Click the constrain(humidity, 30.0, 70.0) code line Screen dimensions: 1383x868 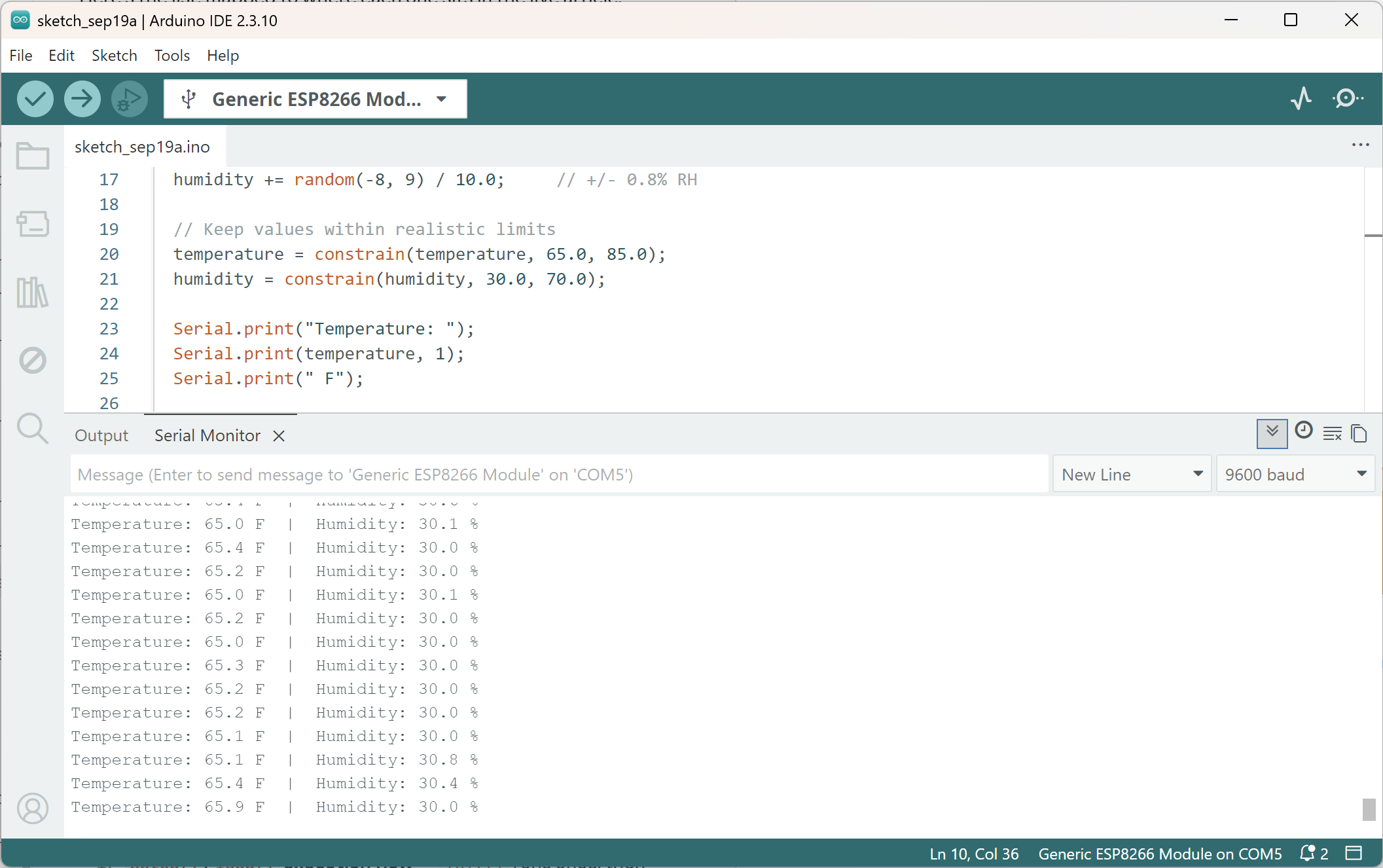coord(389,279)
